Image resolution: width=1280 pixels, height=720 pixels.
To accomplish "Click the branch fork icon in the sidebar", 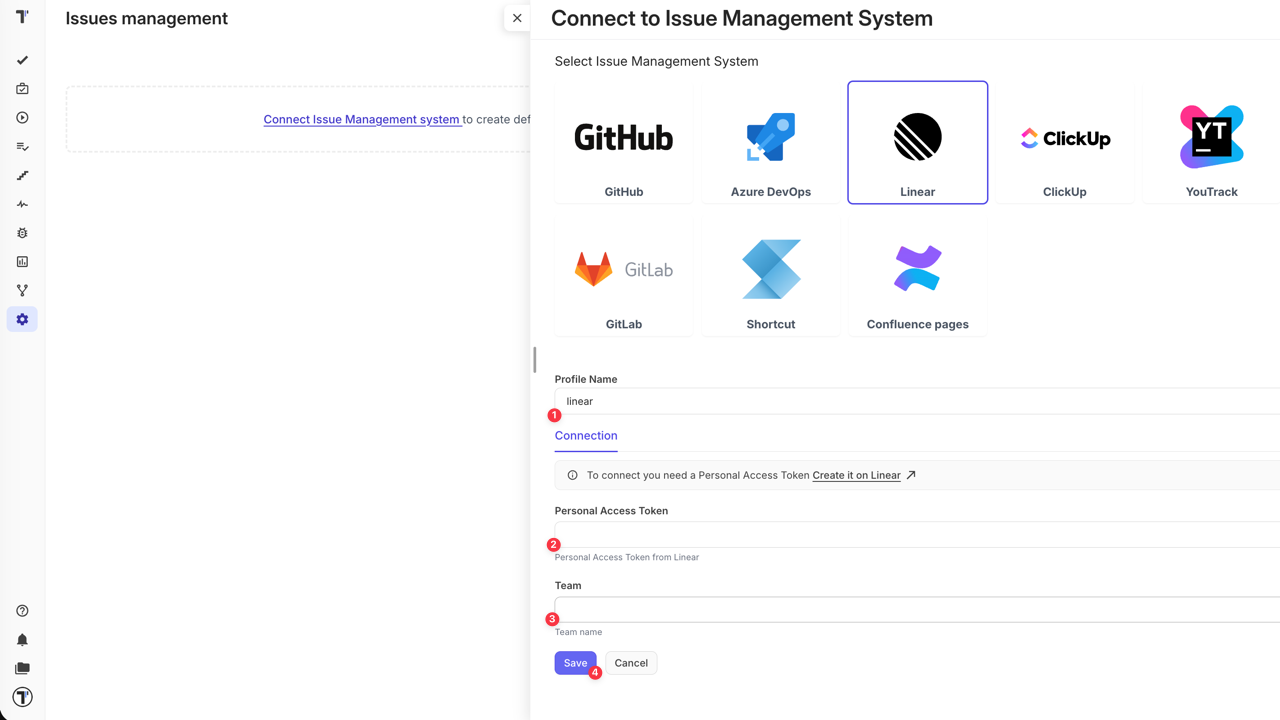I will (22, 291).
